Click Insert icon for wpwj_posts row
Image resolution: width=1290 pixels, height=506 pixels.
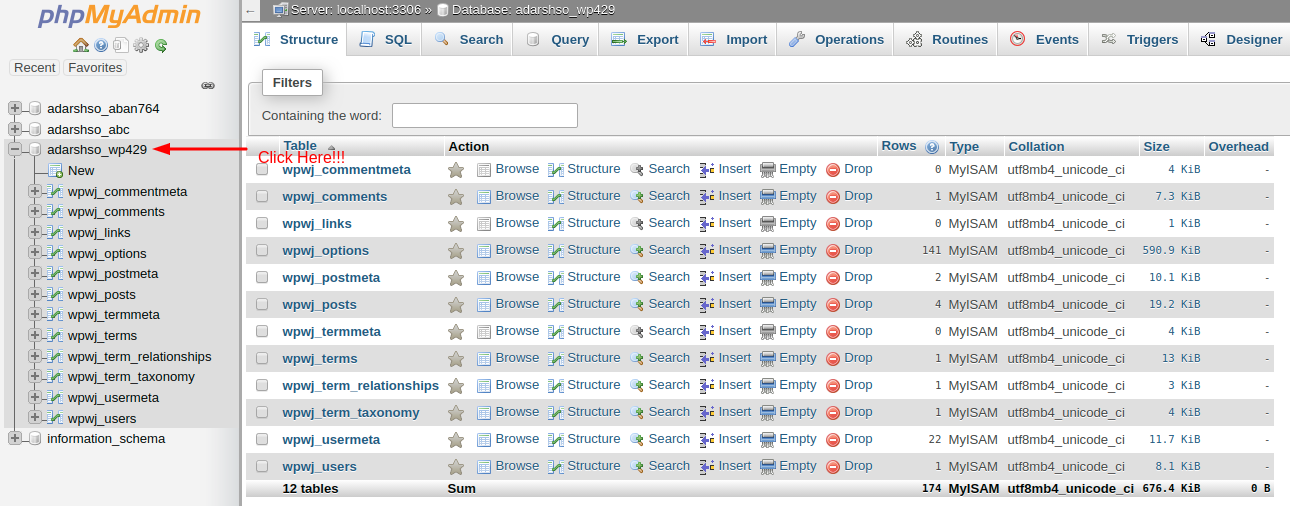point(707,305)
